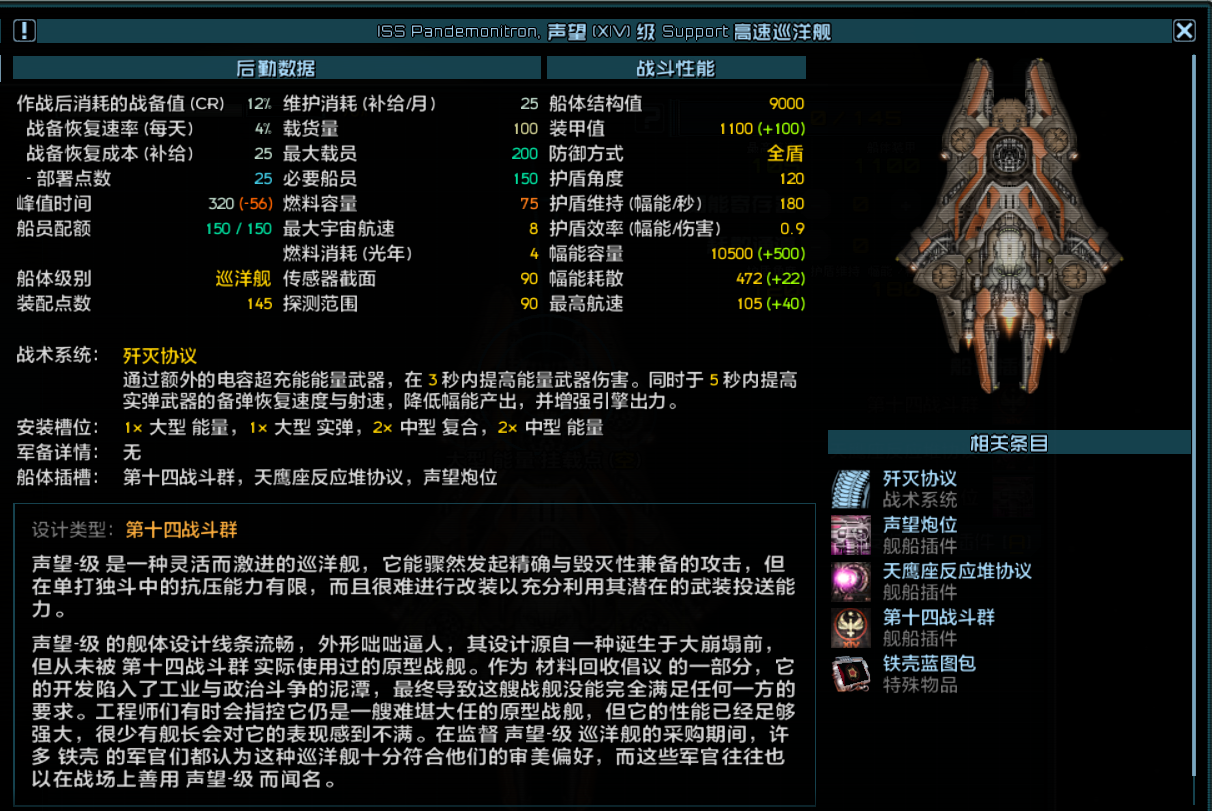Image resolution: width=1212 pixels, height=811 pixels.
Task: Click the 全盾 defense type value
Action: coord(785,153)
